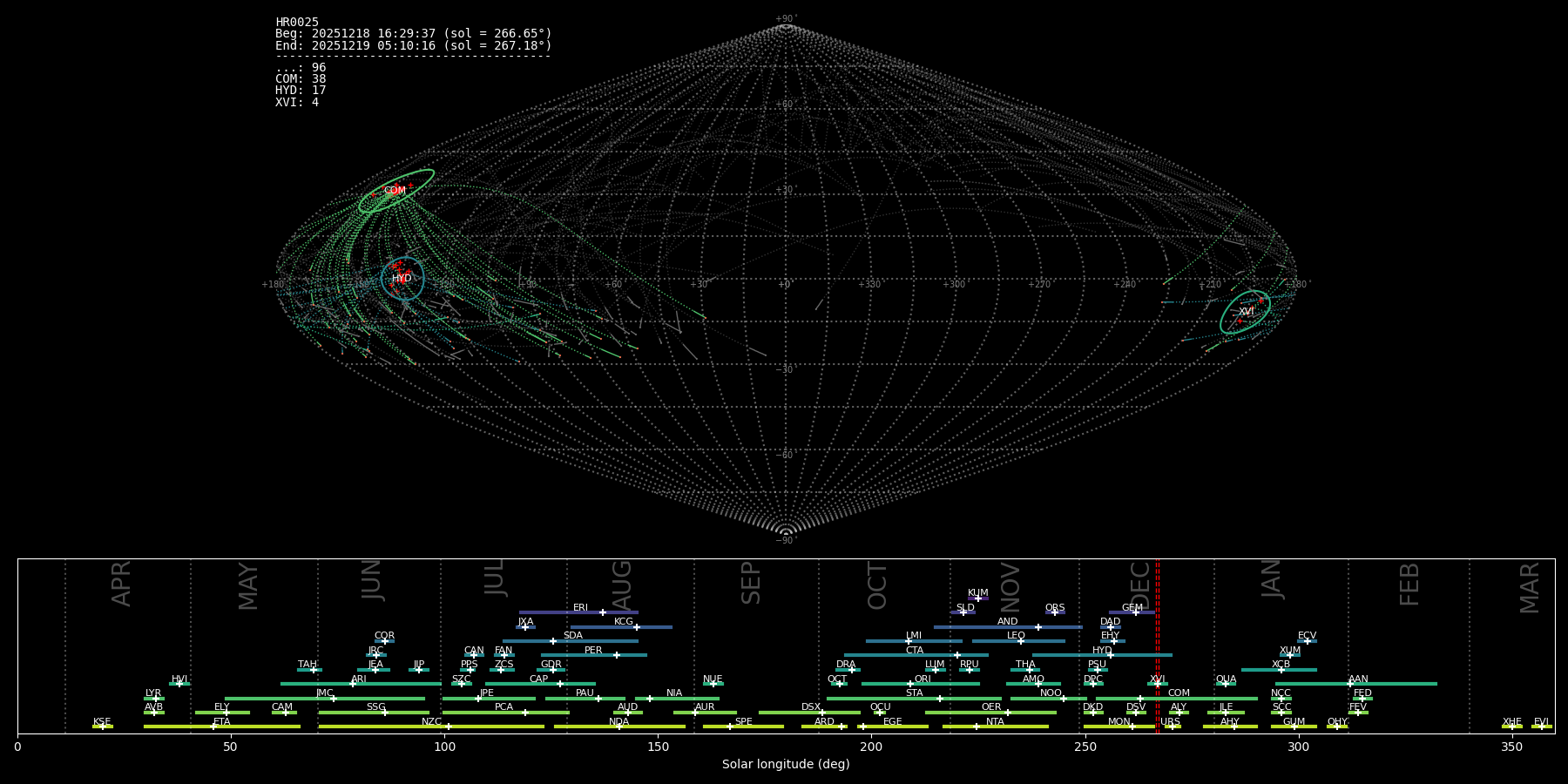Click the NOO shower bar
The height and width of the screenshot is (784, 1568).
point(1049,699)
